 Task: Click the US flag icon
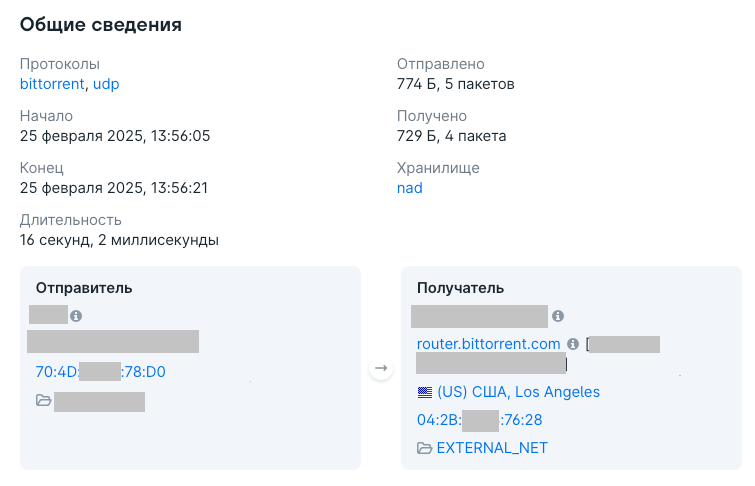[x=424, y=392]
